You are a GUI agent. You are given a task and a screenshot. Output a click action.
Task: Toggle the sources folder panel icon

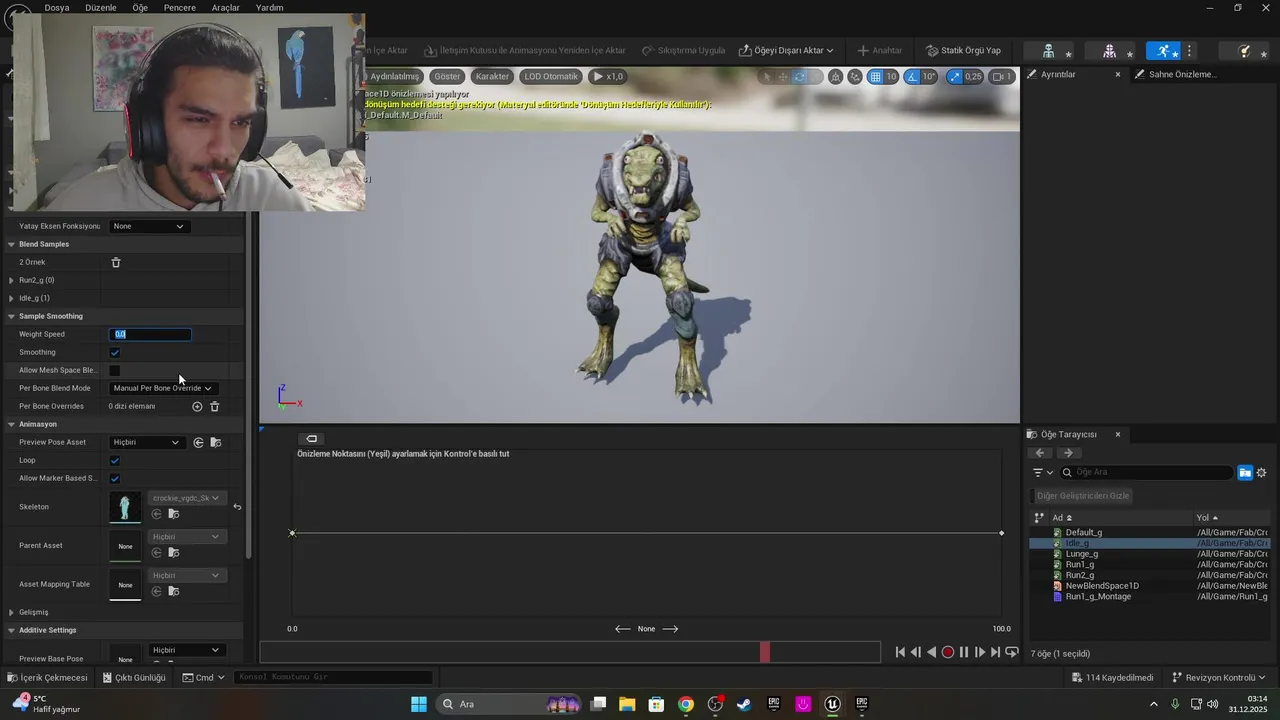1245,472
